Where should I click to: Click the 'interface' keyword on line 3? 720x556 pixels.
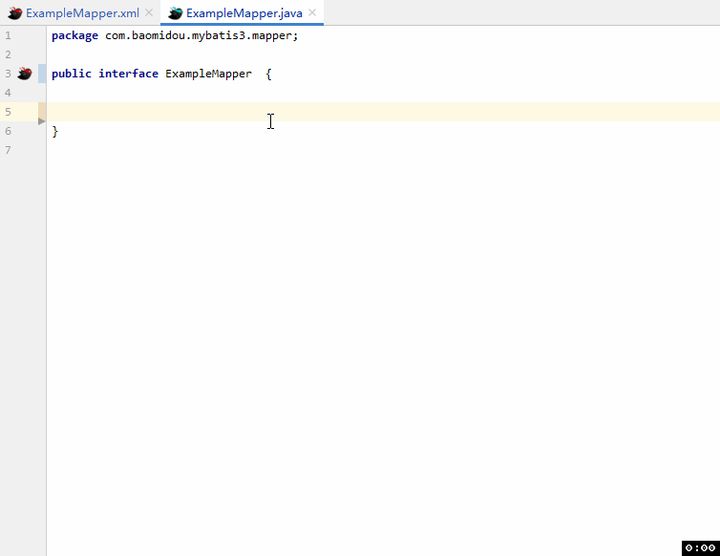[x=128, y=73]
